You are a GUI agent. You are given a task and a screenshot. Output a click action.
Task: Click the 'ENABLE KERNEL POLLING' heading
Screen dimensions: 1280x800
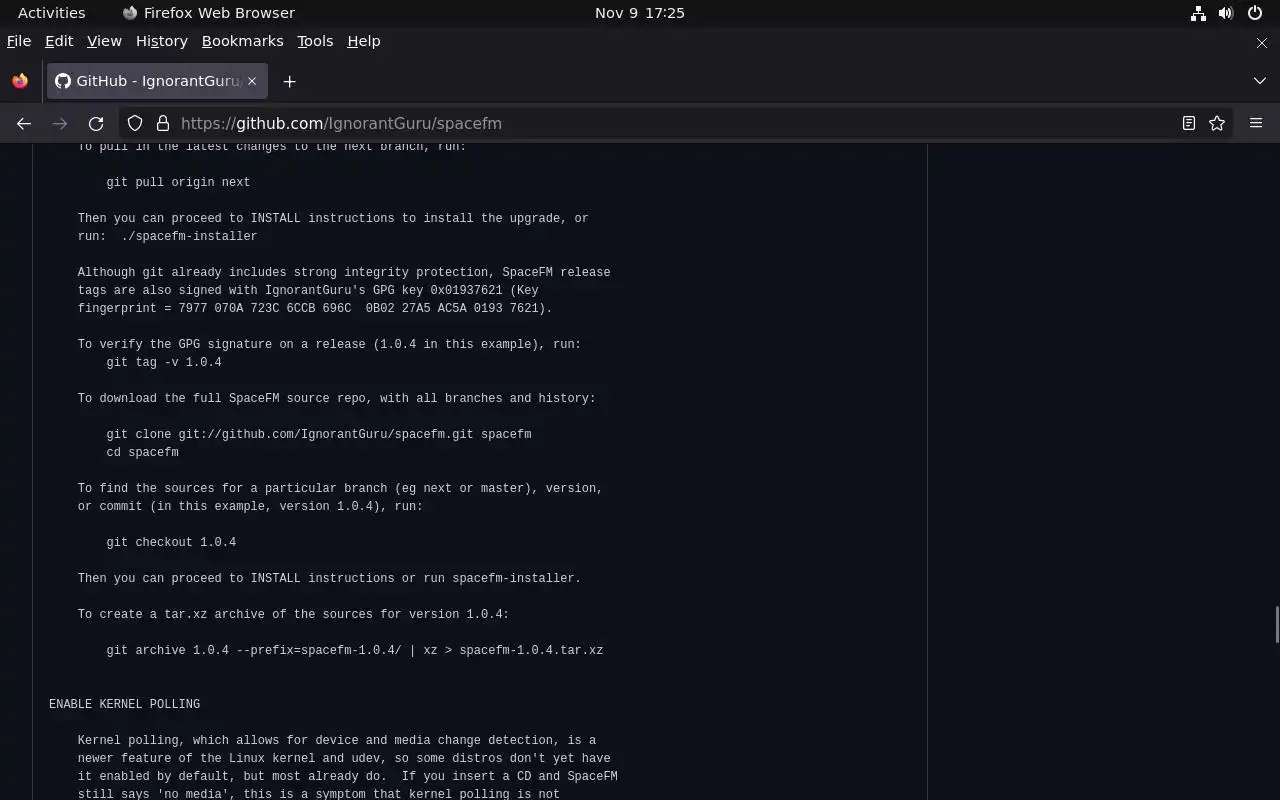click(124, 704)
